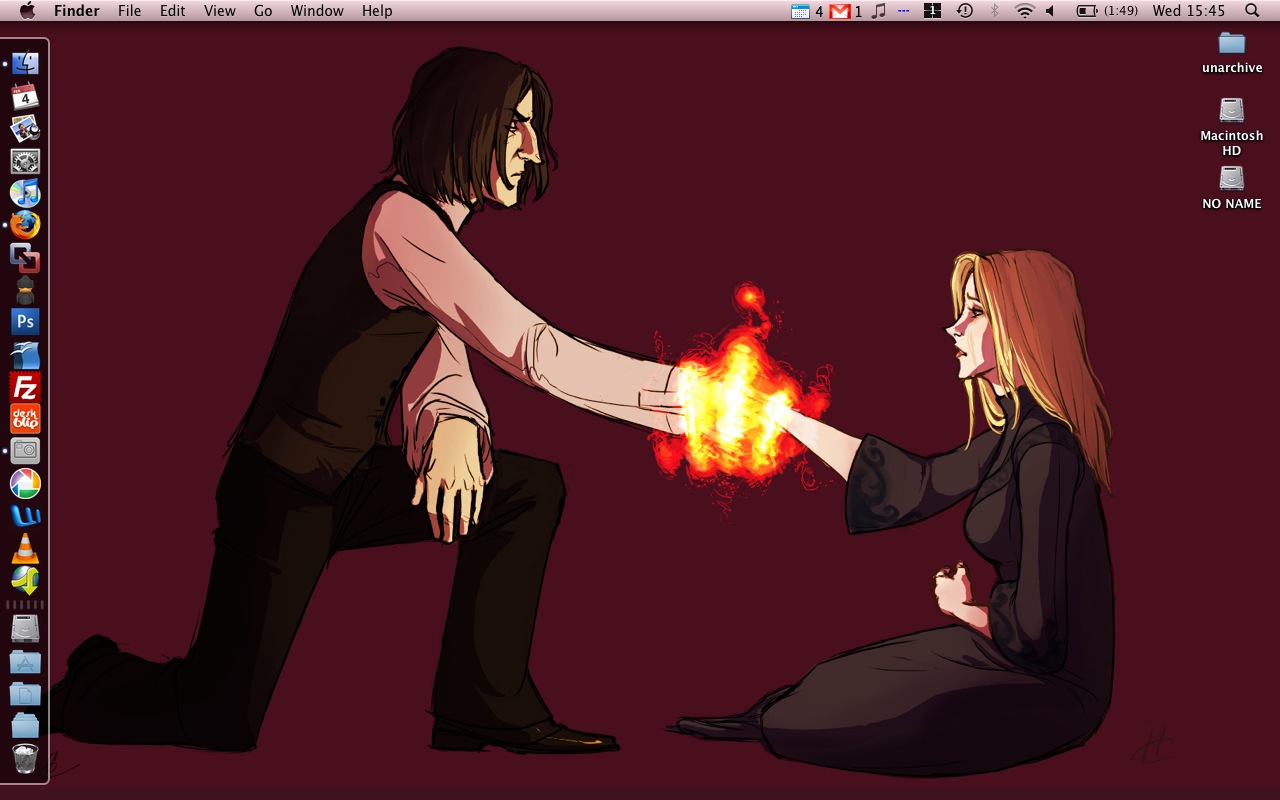The image size is (1280, 800).
Task: Launch Firefox browser from the dock
Action: coord(25,225)
